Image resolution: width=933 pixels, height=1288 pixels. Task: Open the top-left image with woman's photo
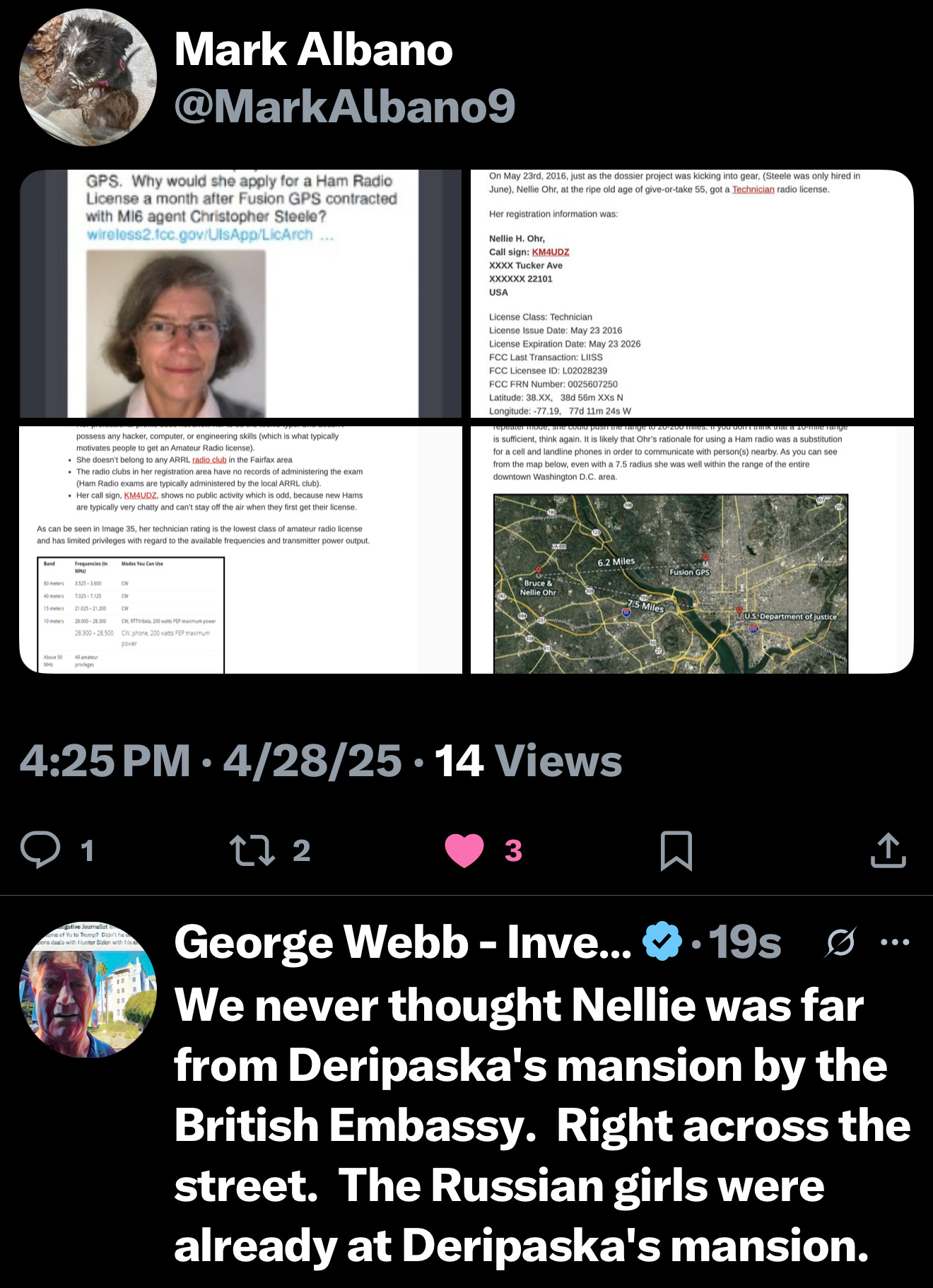pyautogui.click(x=240, y=293)
